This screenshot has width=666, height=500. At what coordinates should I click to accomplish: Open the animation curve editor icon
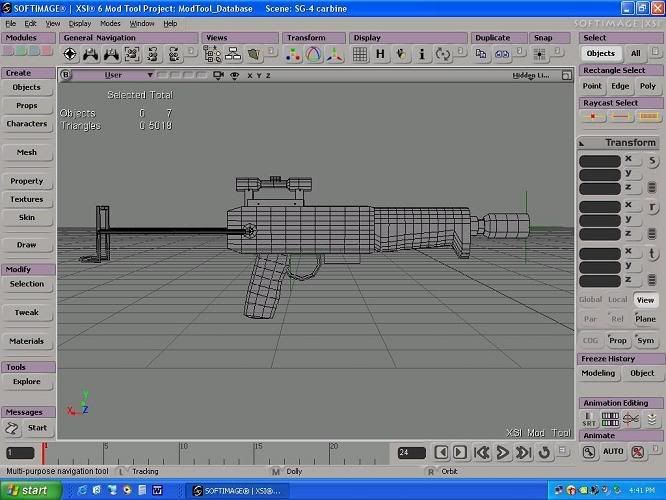click(631, 420)
